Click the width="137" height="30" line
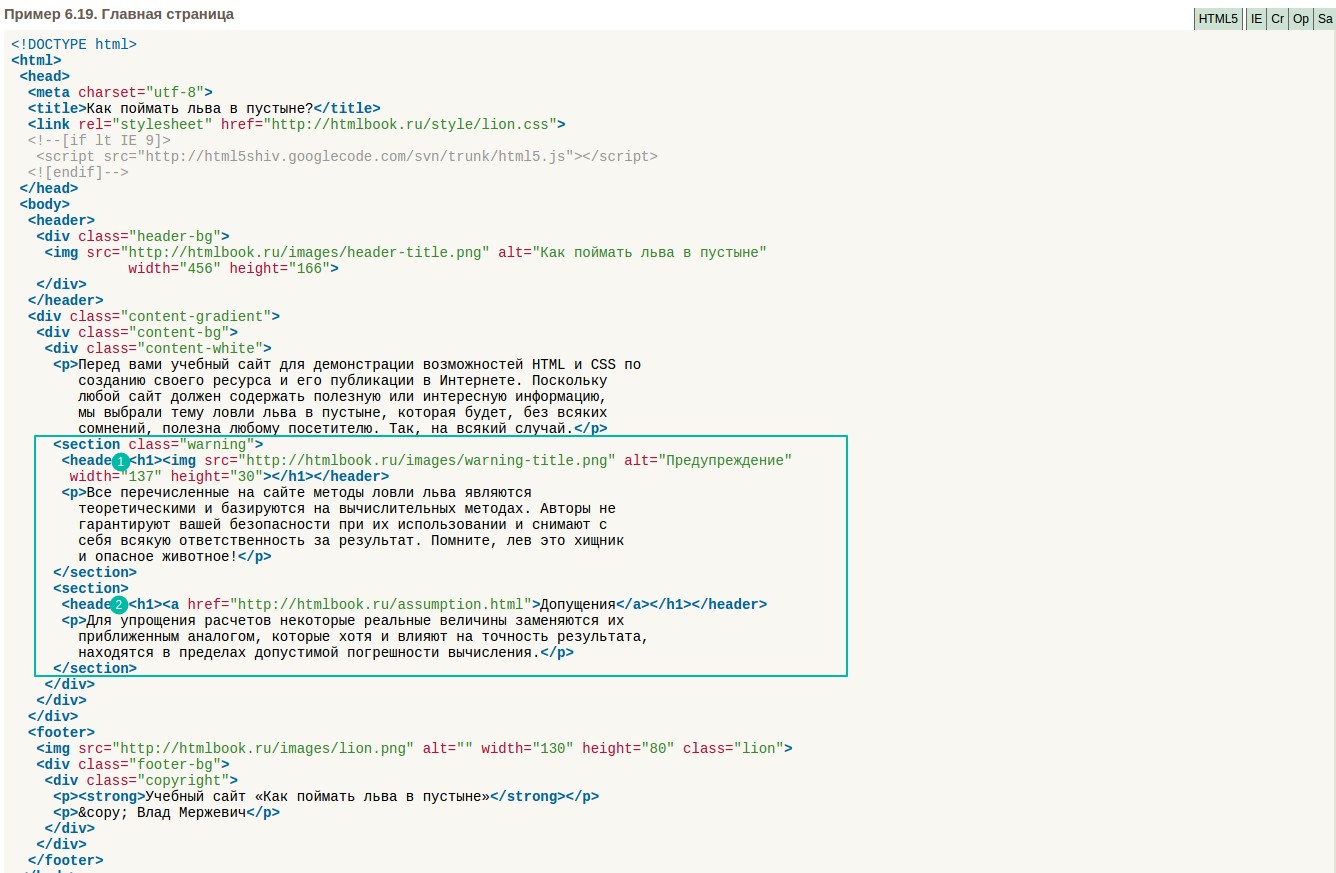The image size is (1336, 873). click(x=229, y=476)
